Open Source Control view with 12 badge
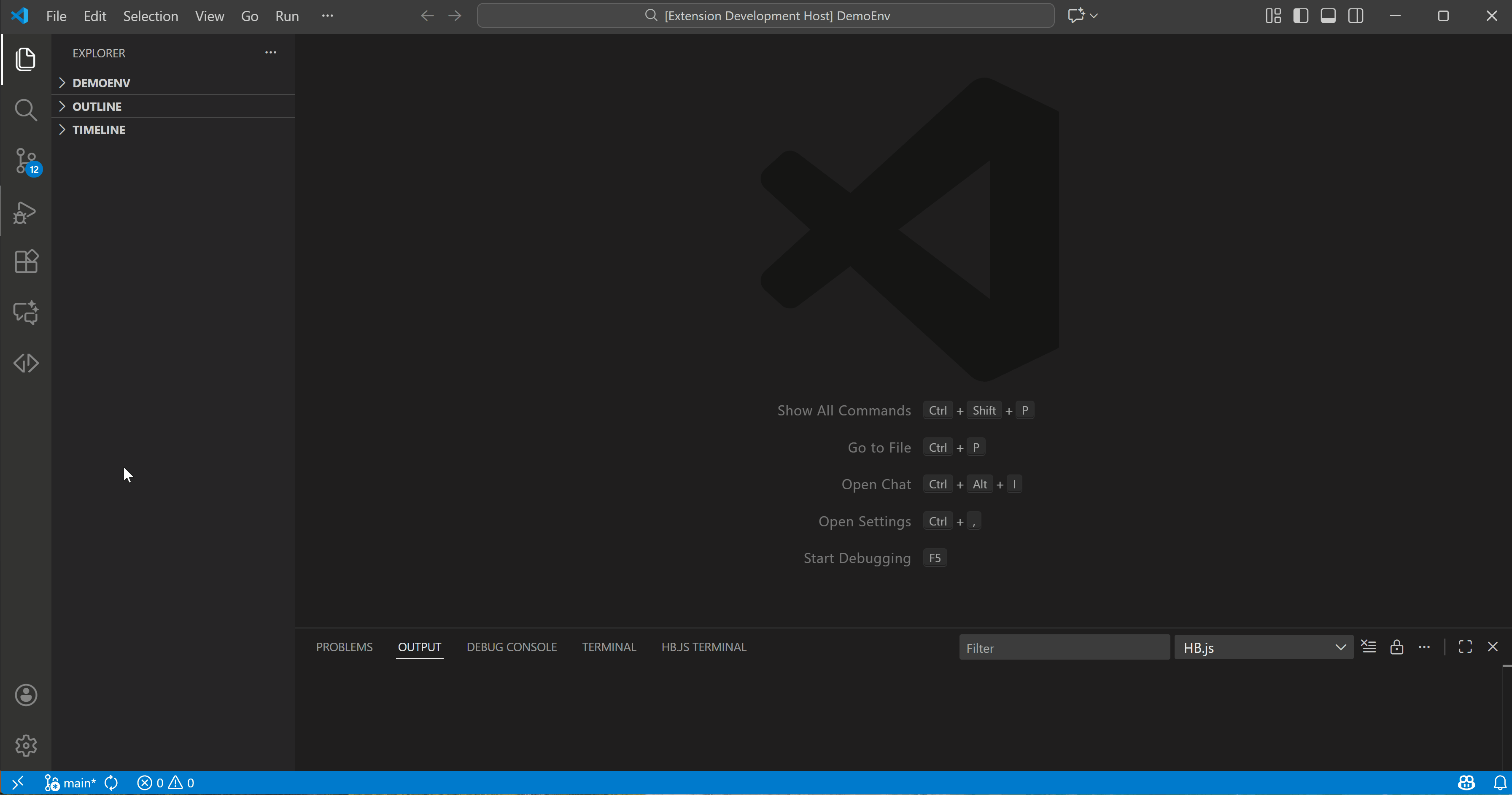This screenshot has height=795, width=1512. [x=25, y=161]
